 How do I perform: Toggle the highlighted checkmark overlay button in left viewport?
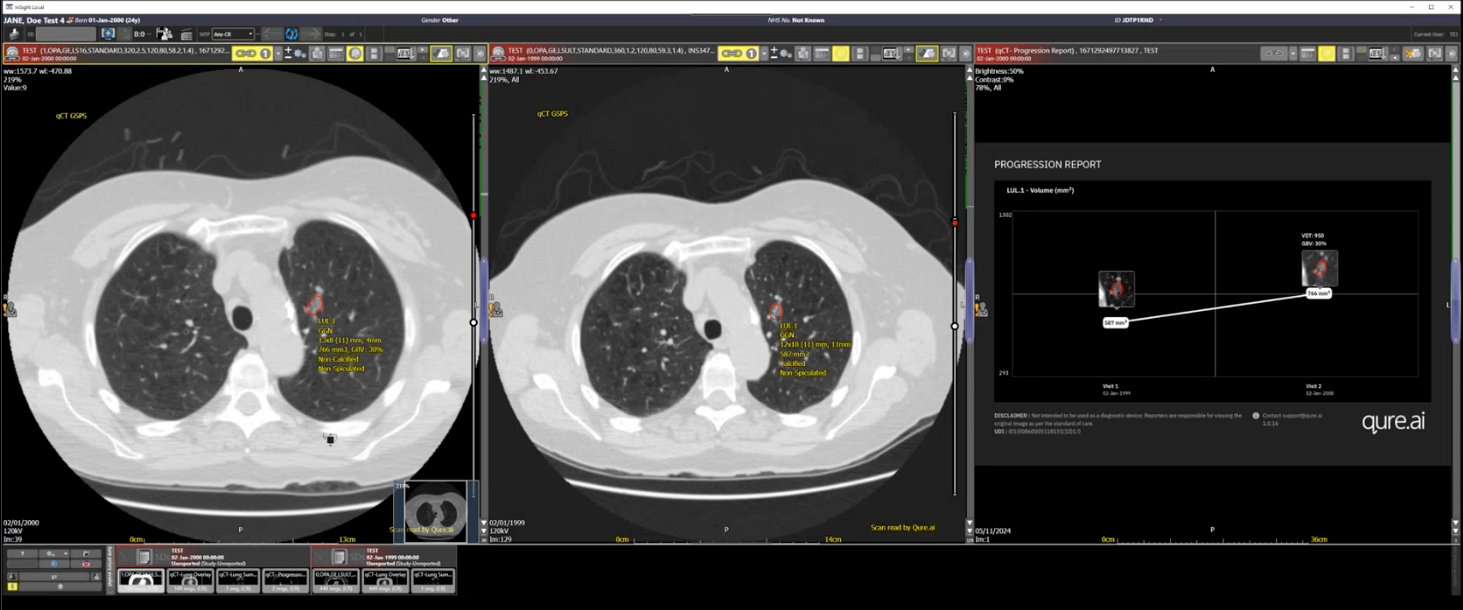point(441,53)
